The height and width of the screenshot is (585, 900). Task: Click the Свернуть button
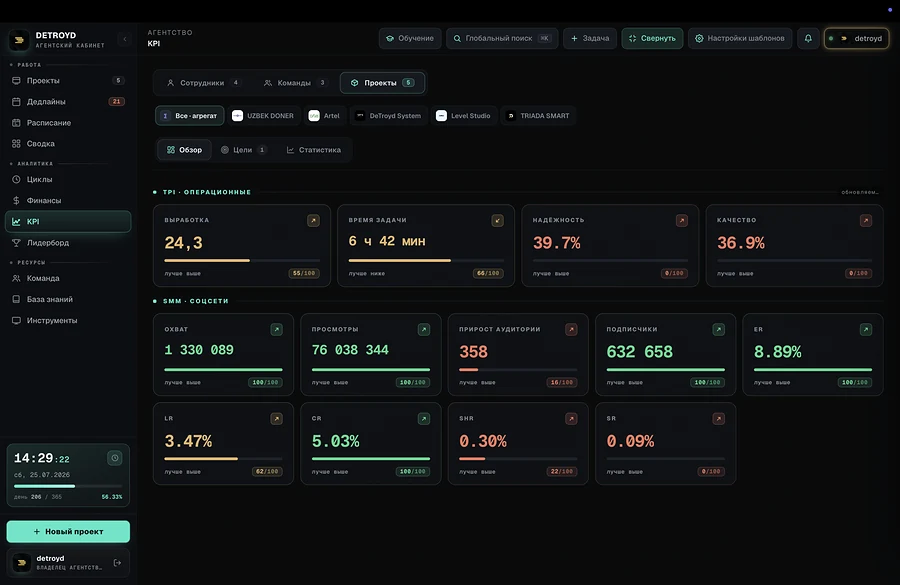[x=652, y=38]
